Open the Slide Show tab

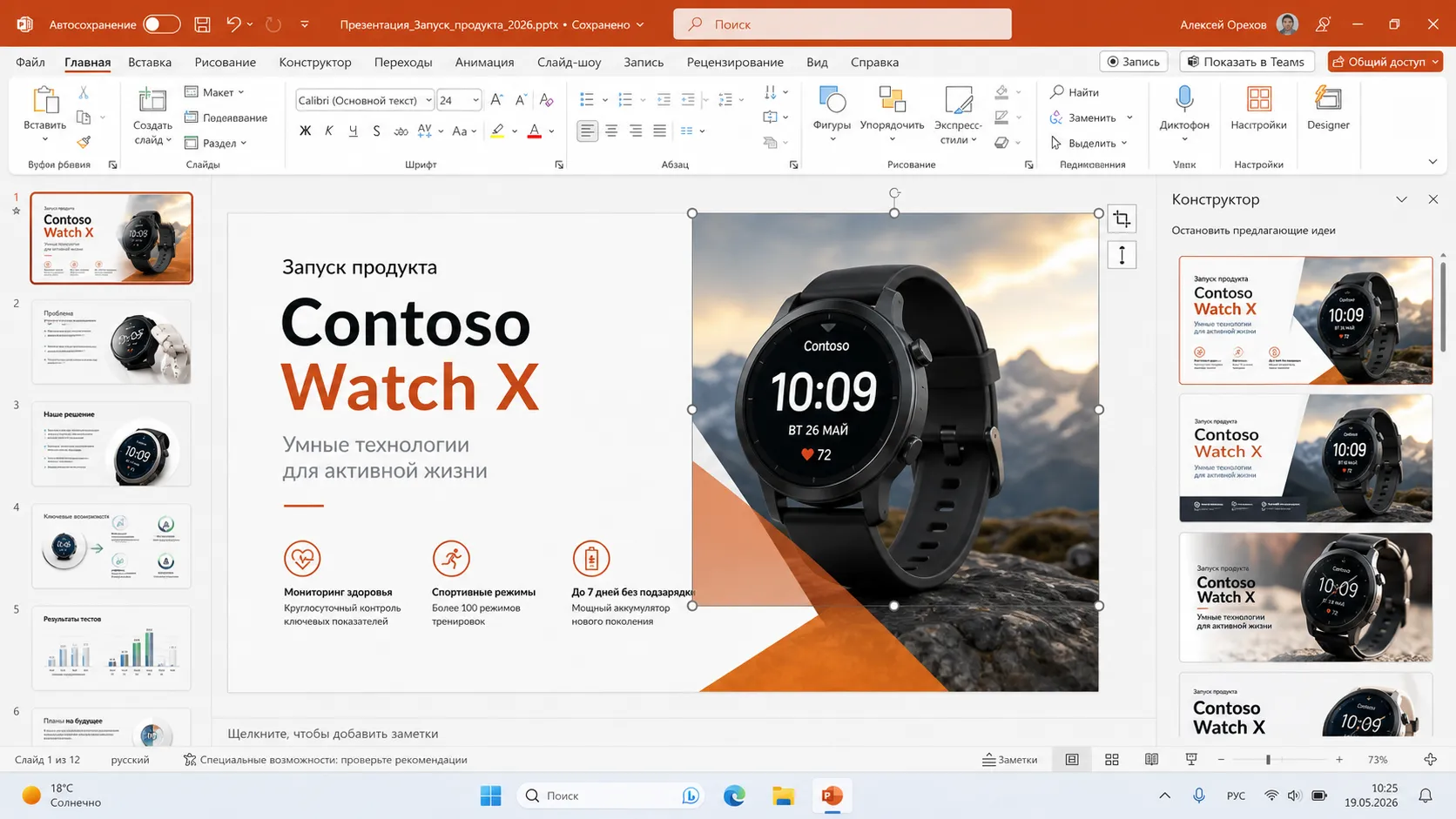[570, 62]
